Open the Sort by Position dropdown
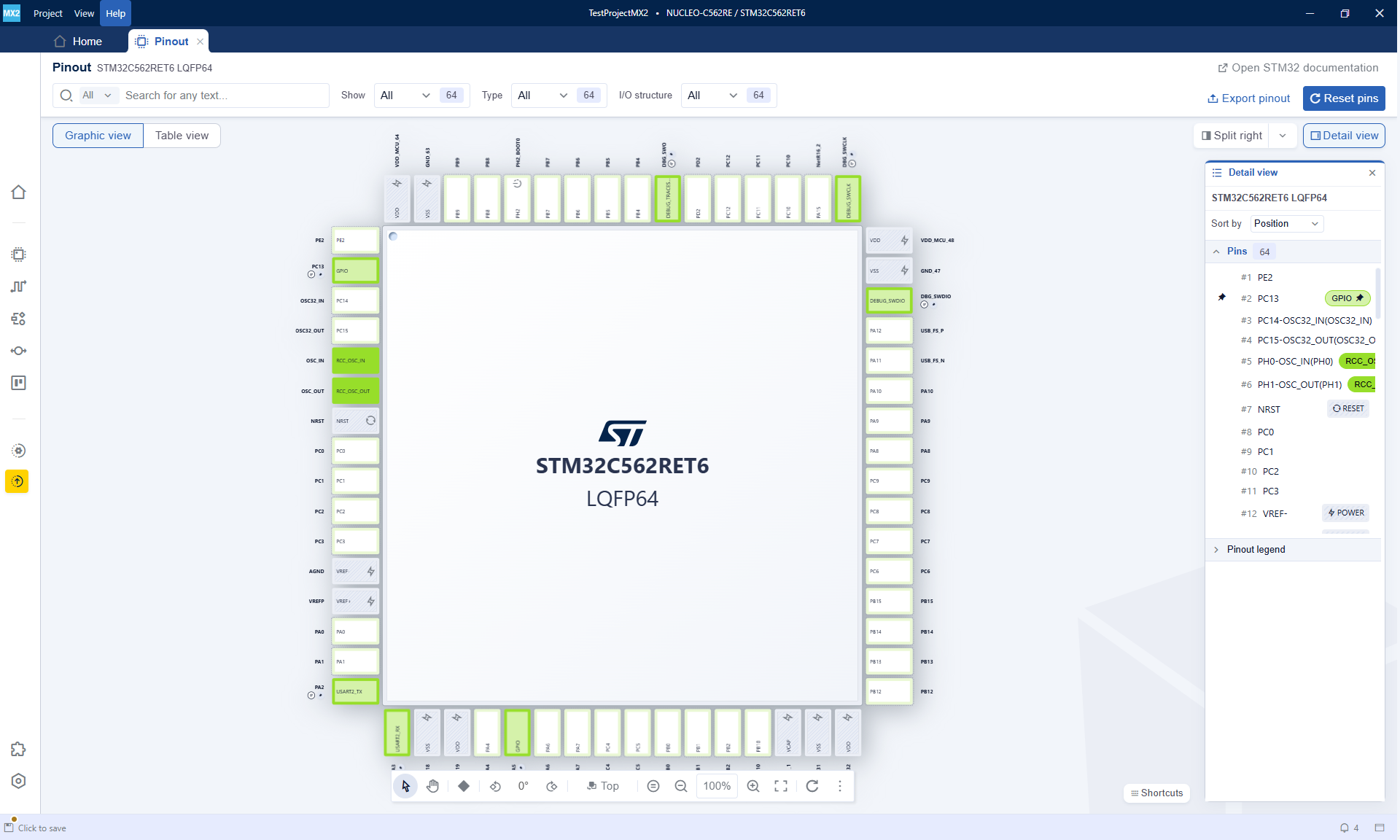The height and width of the screenshot is (840, 1400). point(1286,224)
